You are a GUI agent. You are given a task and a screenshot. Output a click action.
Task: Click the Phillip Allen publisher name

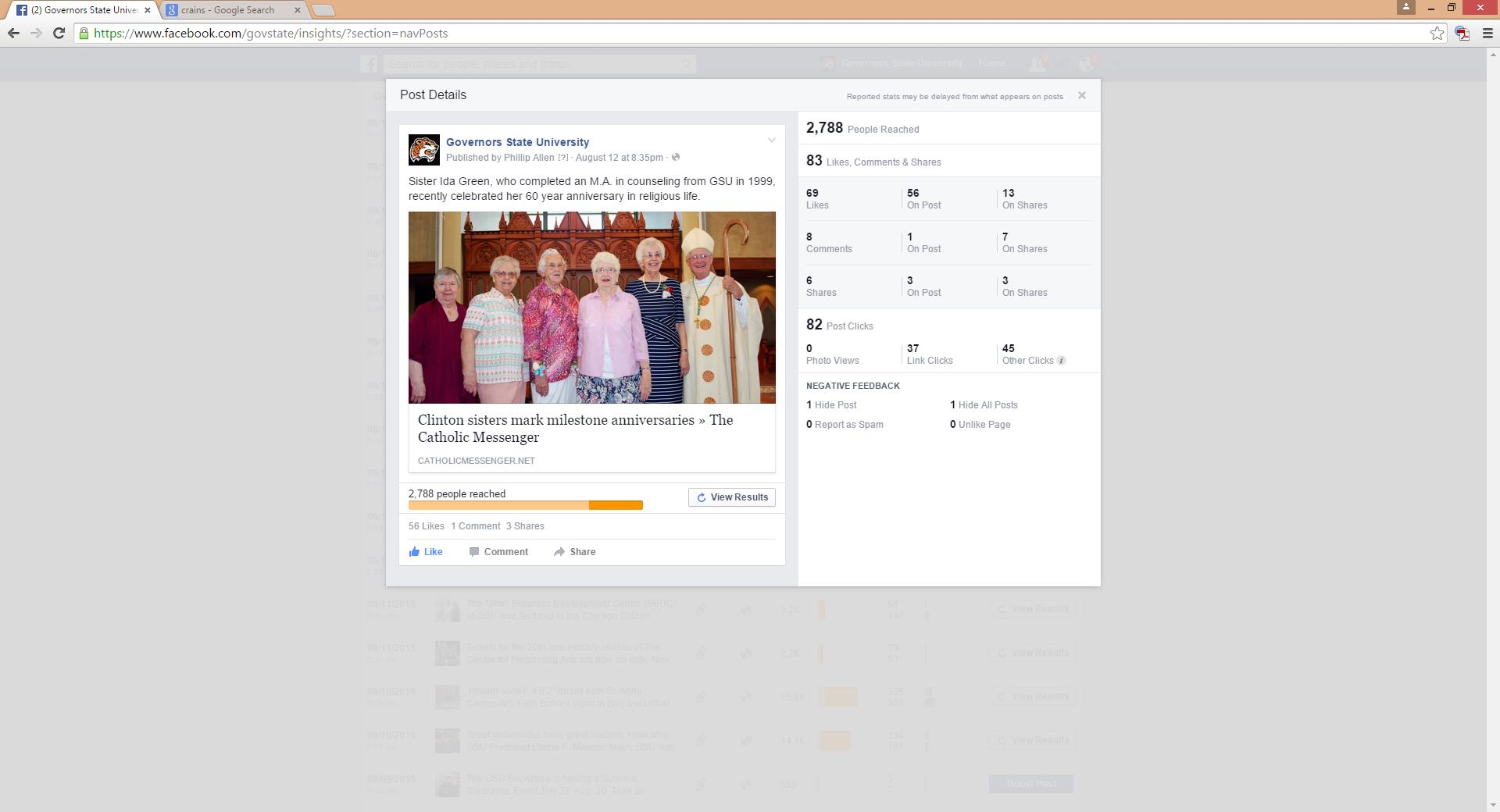529,158
